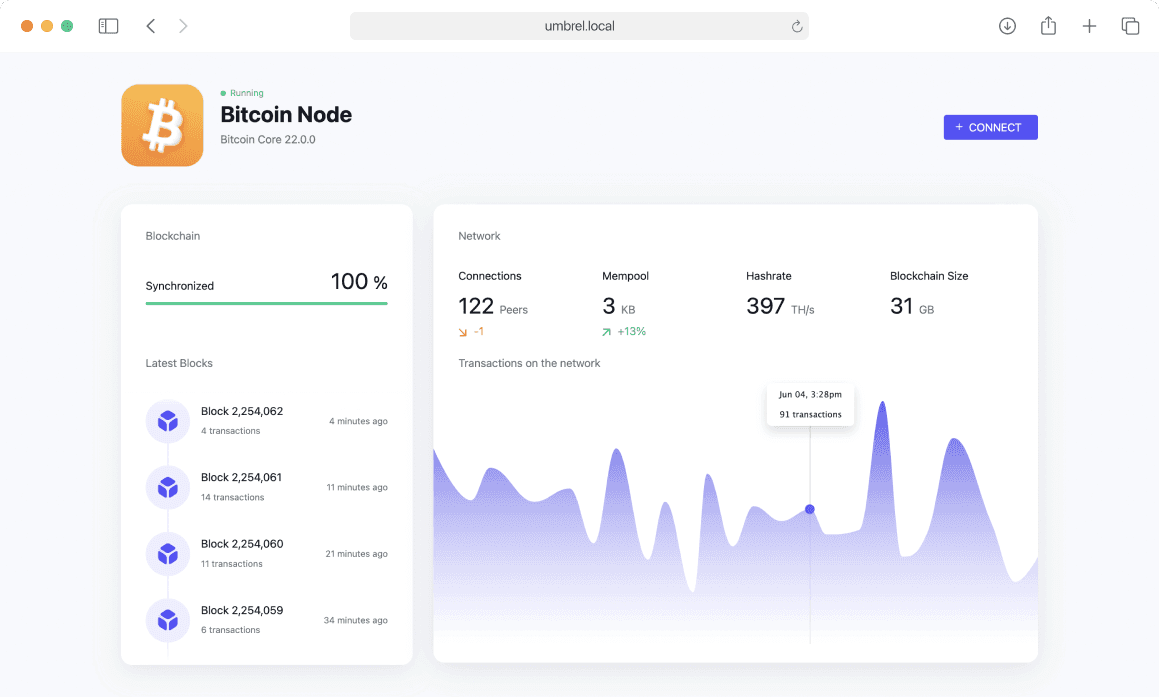
Task: Click the '6 transactions' label
Action: 230,630
